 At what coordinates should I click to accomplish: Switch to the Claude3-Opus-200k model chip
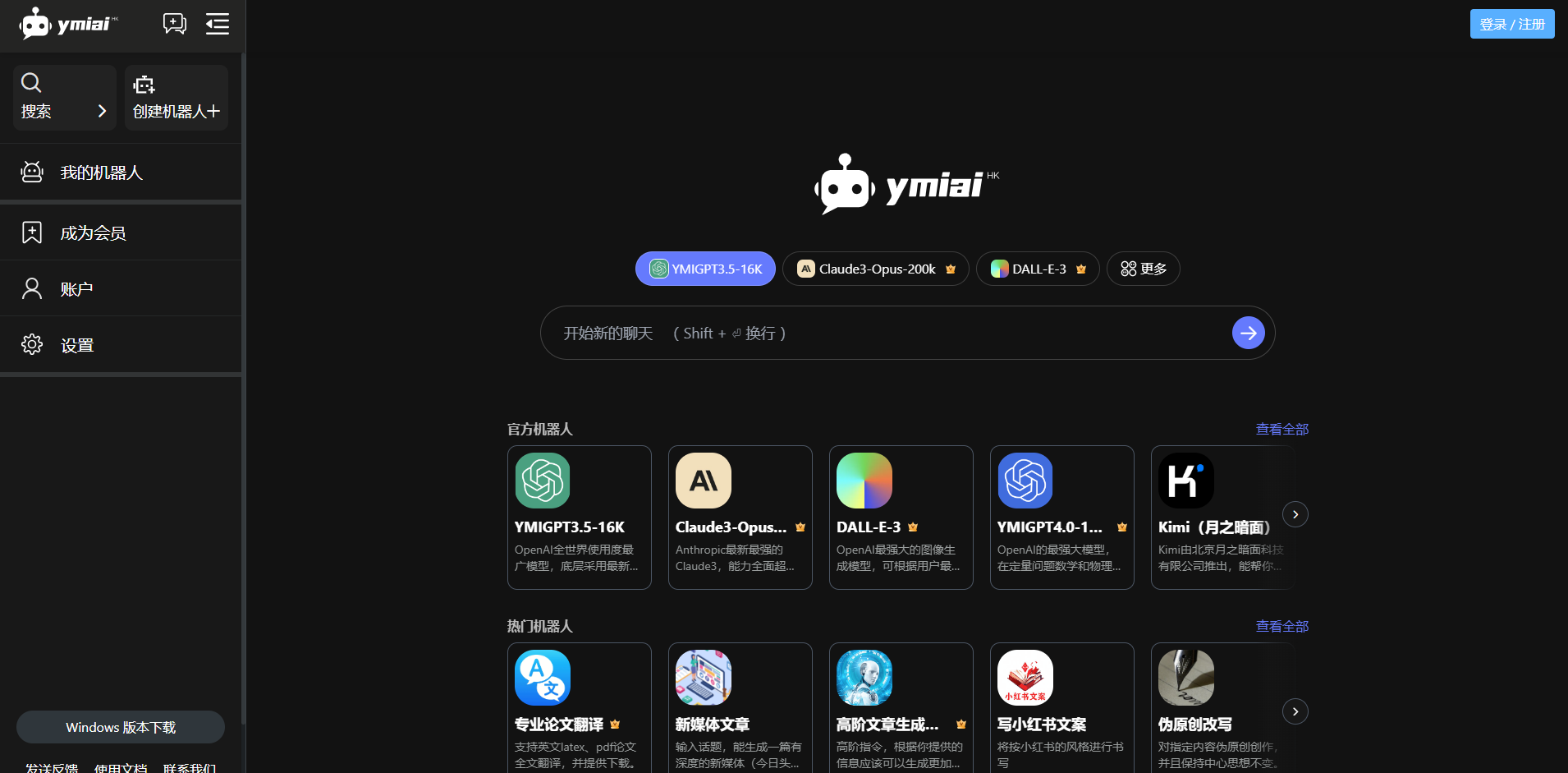(875, 269)
